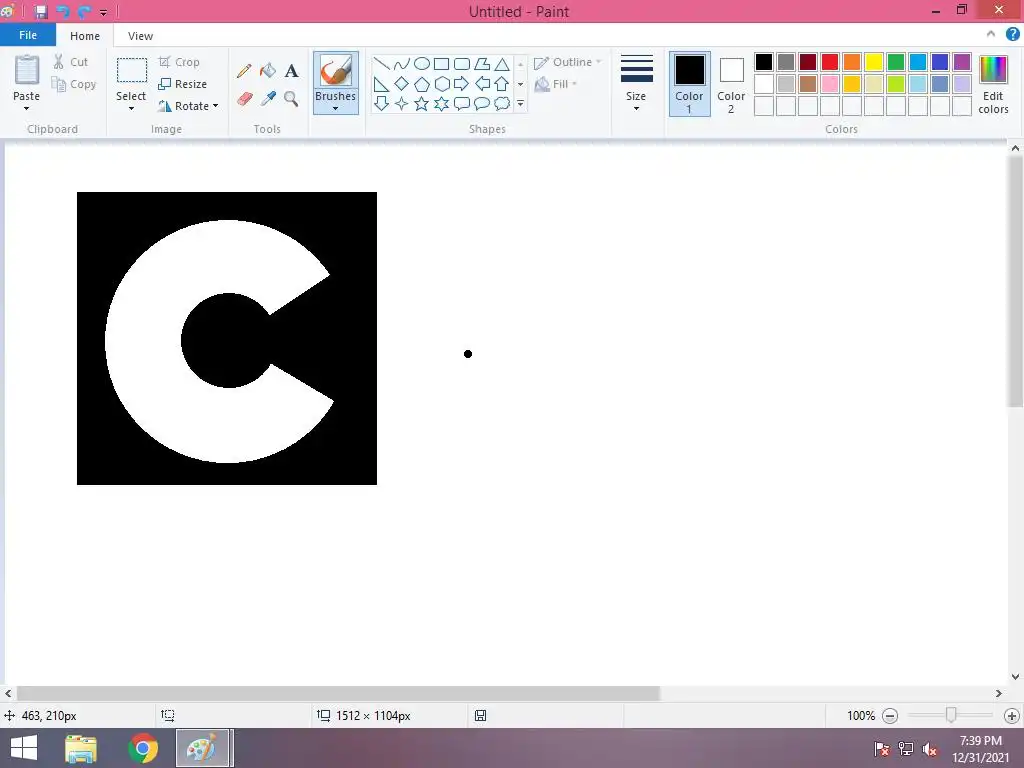Switch to the Home tab
This screenshot has height=768, width=1024.
(x=85, y=36)
